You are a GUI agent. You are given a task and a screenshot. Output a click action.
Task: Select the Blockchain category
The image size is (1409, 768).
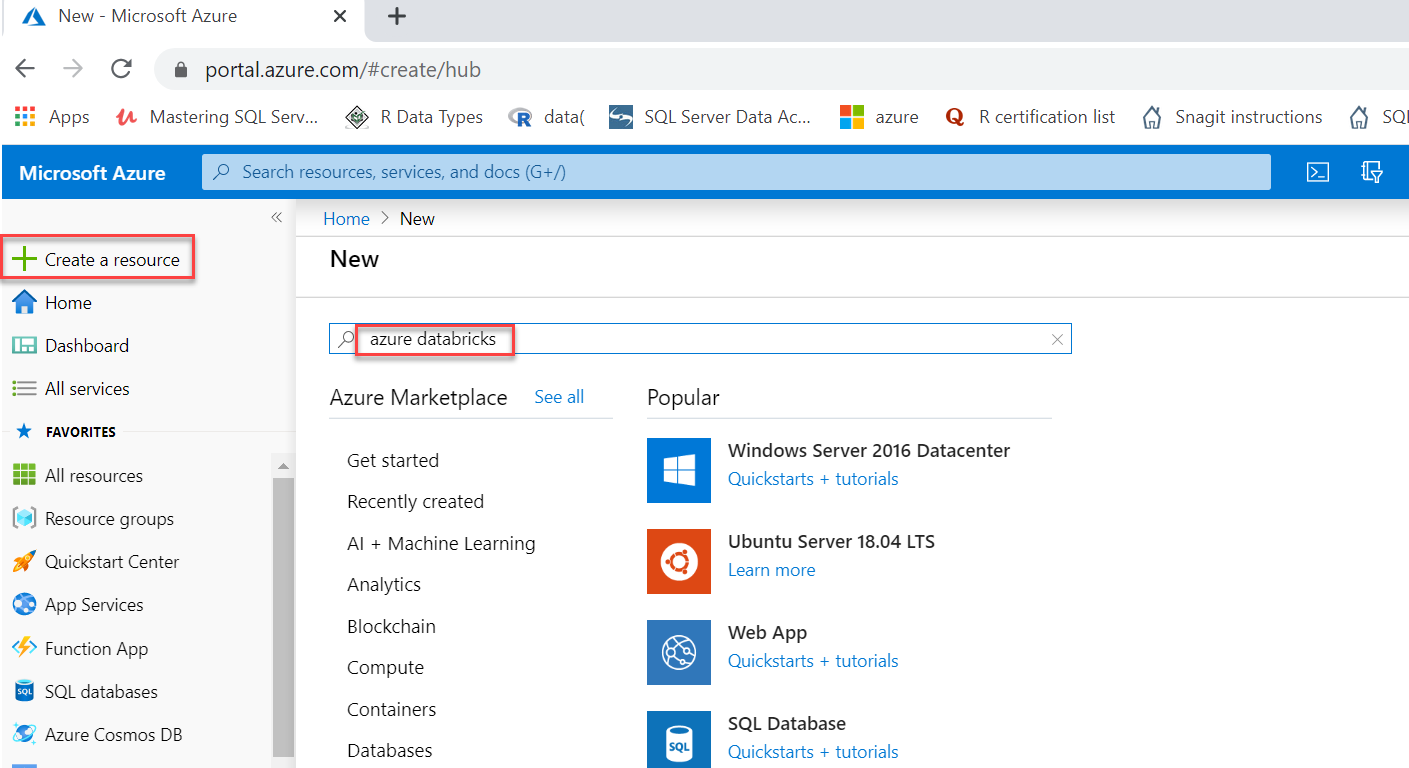[391, 627]
